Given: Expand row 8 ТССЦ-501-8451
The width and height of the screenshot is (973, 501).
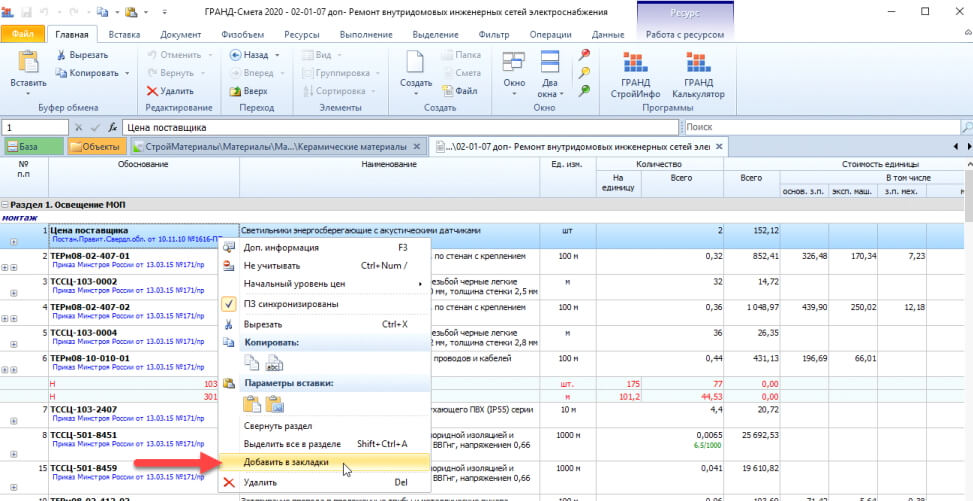Looking at the screenshot, I should click(x=12, y=455).
